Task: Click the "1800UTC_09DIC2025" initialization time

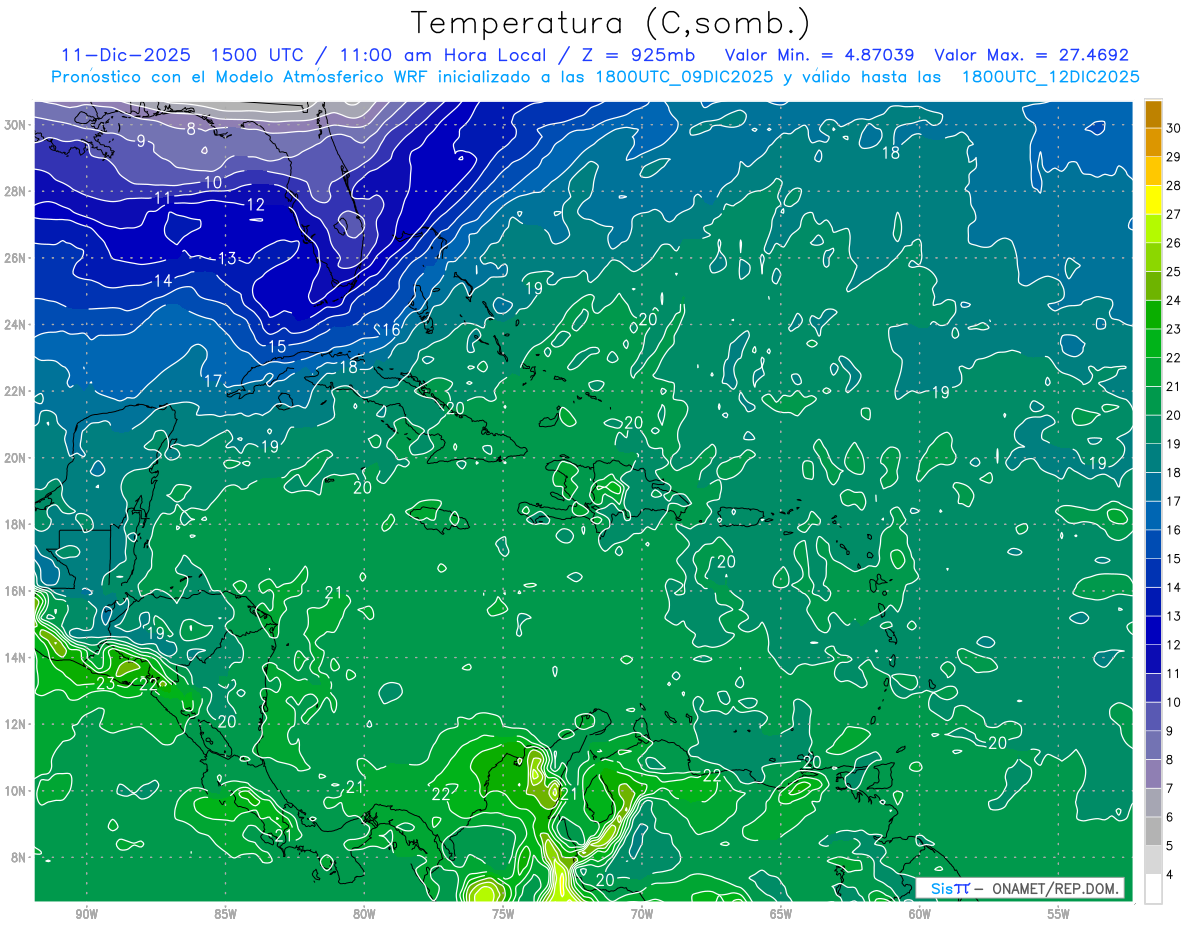Action: coord(682,77)
